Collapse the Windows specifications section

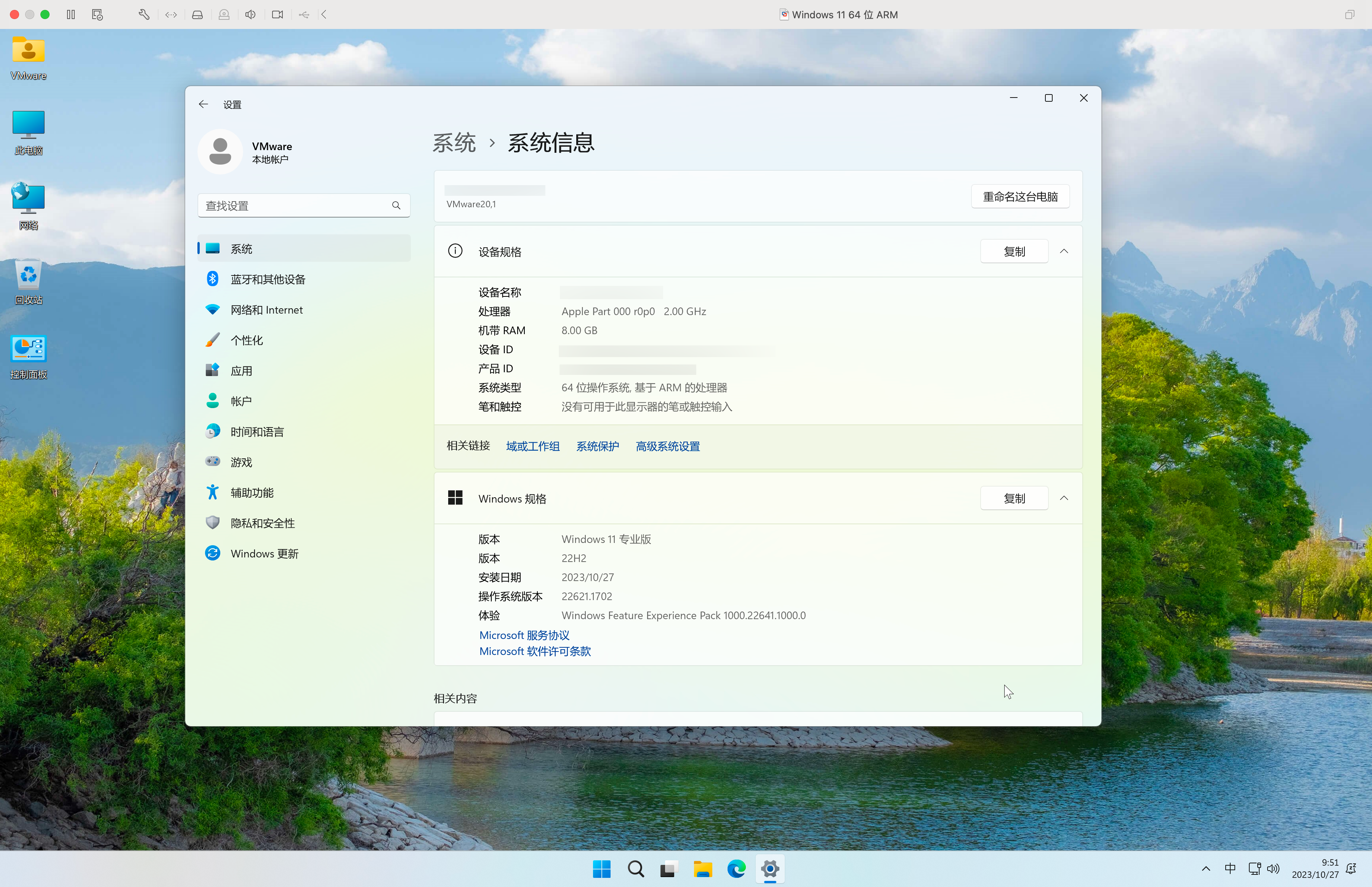[1063, 498]
